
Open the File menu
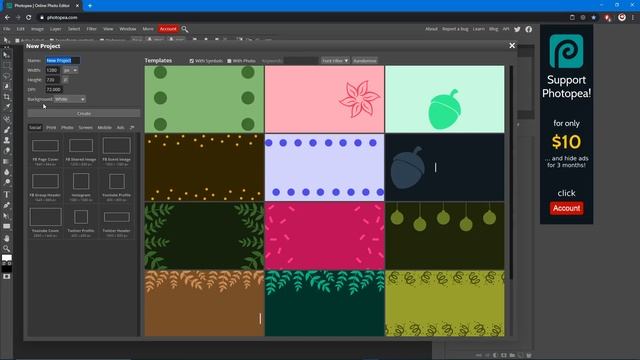coord(7,29)
